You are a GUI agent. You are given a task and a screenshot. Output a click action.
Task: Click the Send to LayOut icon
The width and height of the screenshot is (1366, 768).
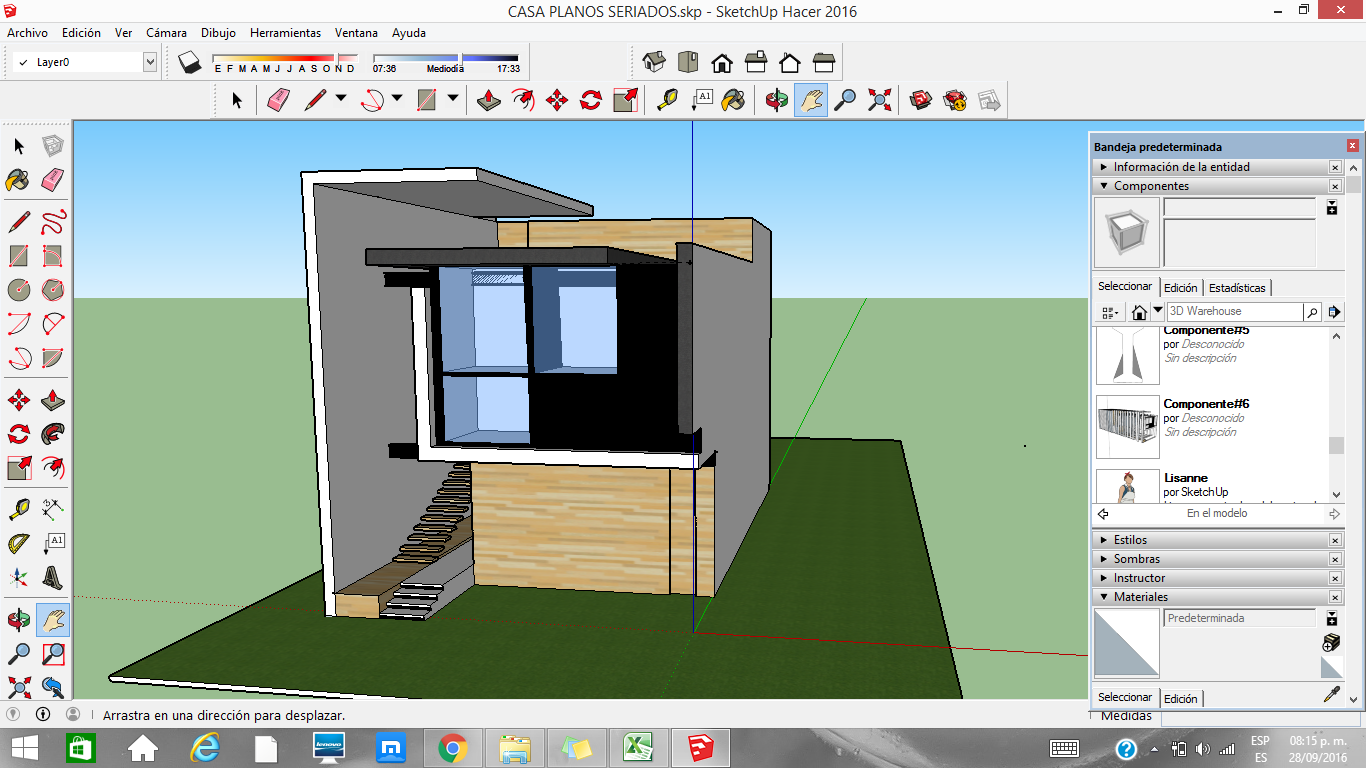click(x=989, y=100)
